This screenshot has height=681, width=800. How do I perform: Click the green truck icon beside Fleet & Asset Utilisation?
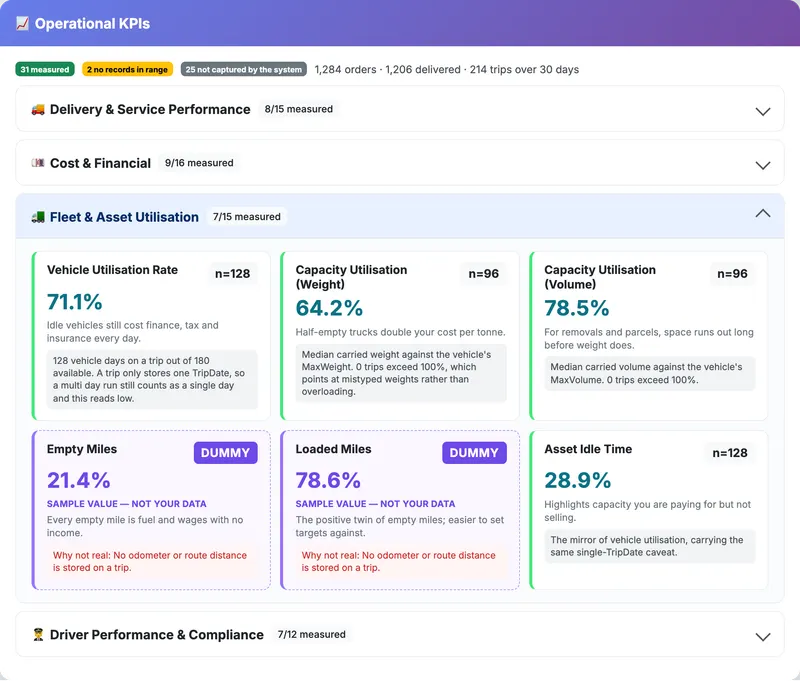pos(38,217)
